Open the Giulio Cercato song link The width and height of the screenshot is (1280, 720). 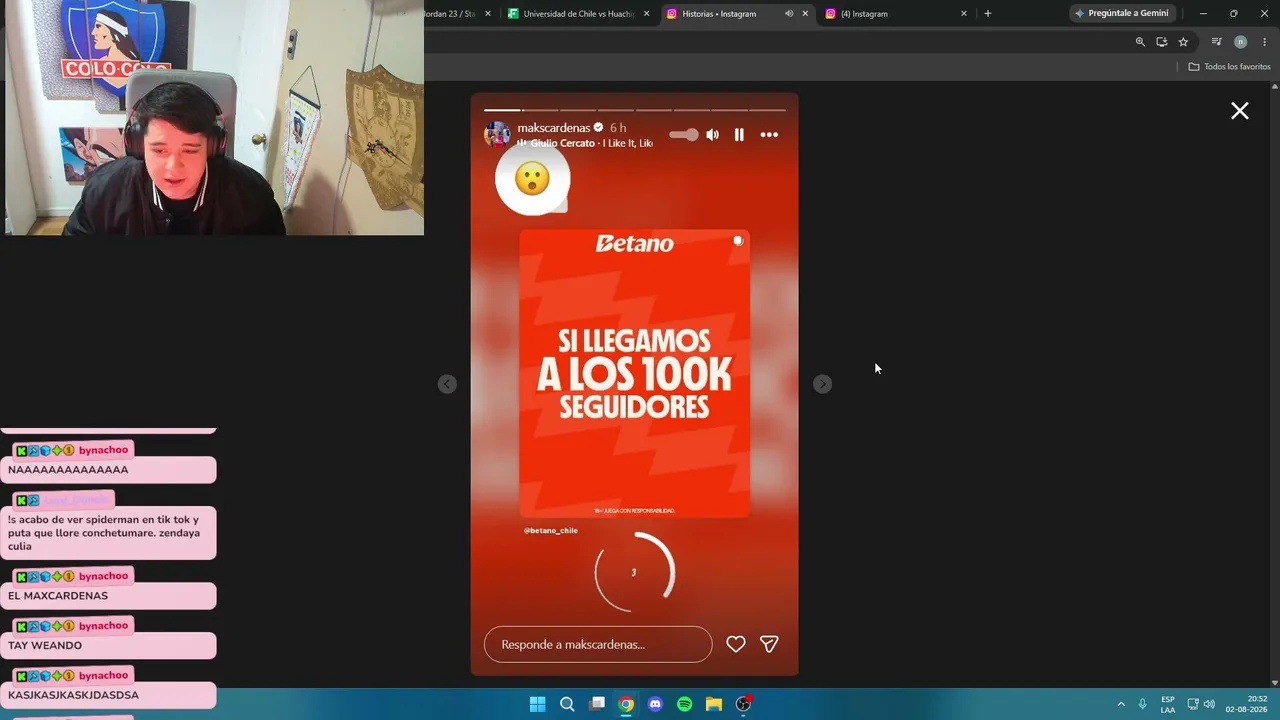[x=591, y=143]
